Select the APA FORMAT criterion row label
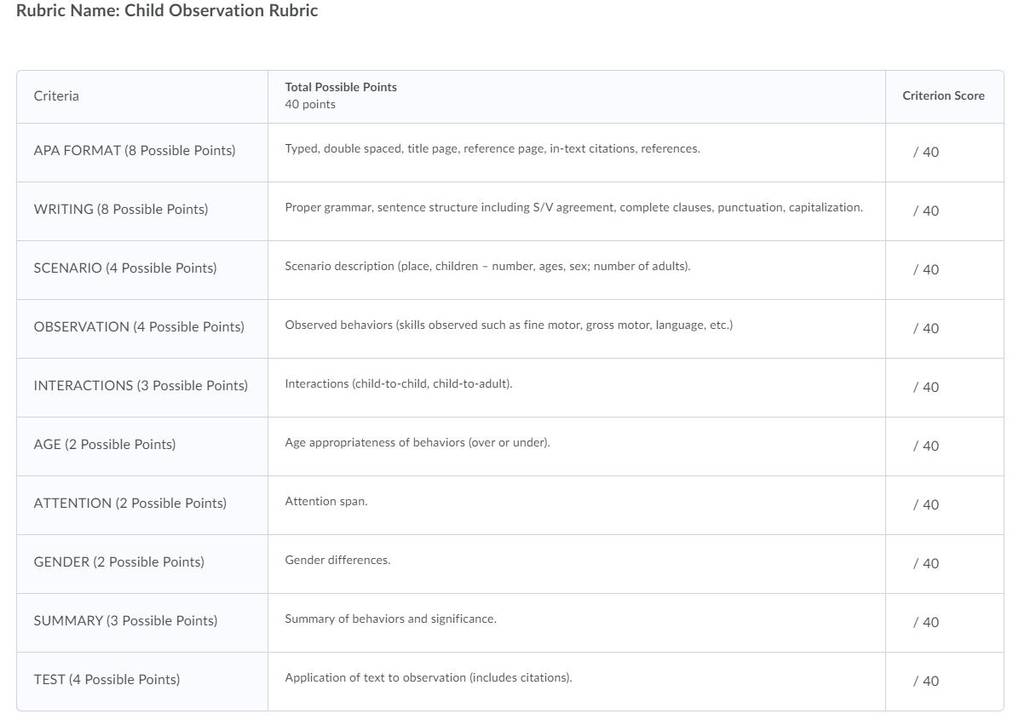Viewport: 1024px width, 724px height. tap(135, 150)
